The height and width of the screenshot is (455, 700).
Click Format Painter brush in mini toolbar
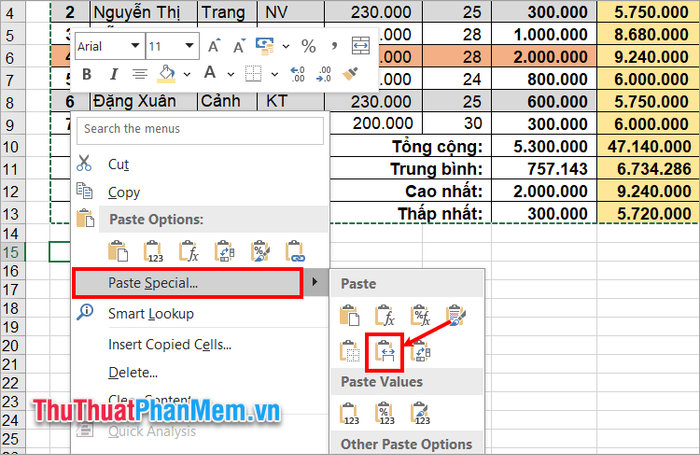(351, 74)
